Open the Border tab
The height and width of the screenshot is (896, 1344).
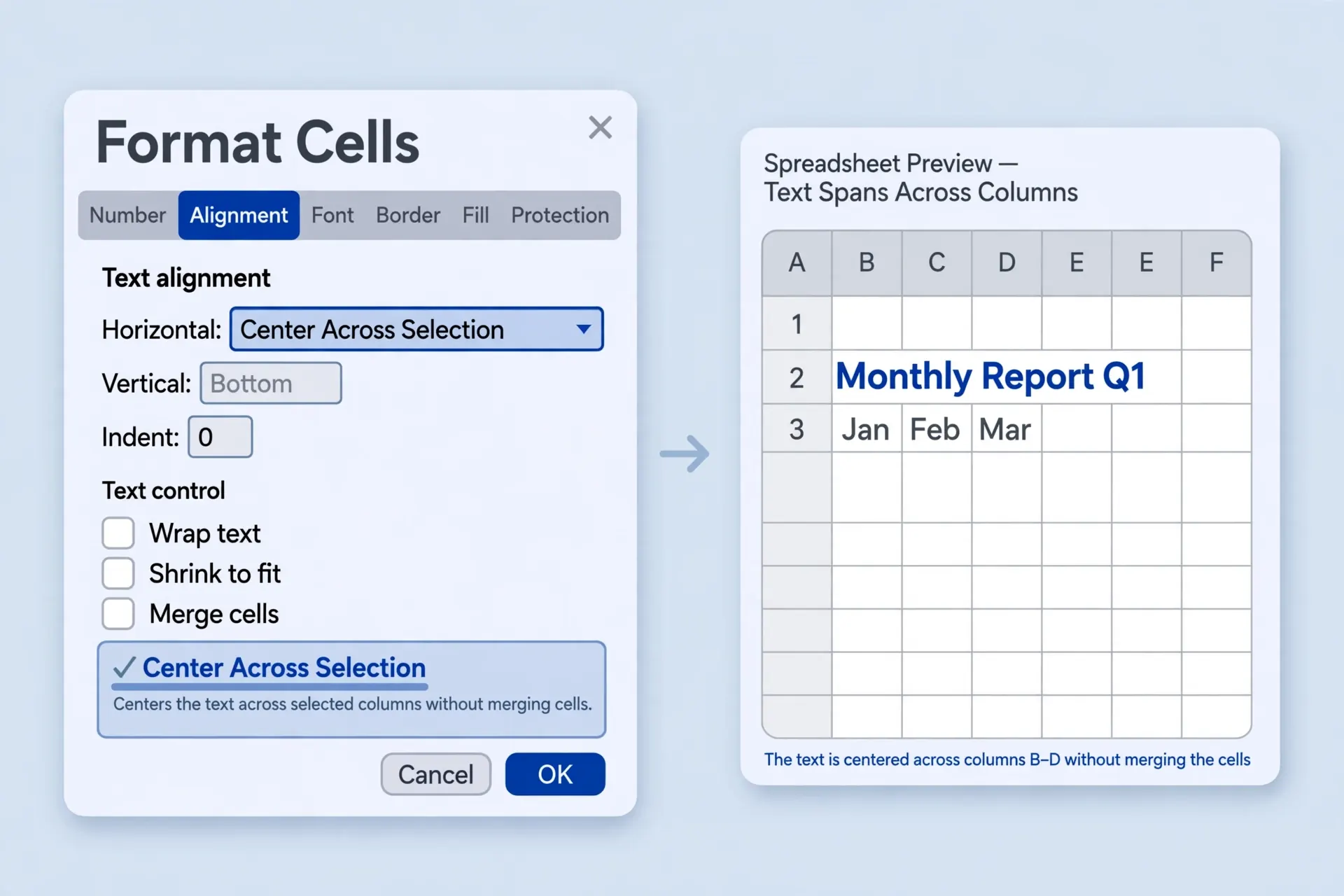[408, 215]
